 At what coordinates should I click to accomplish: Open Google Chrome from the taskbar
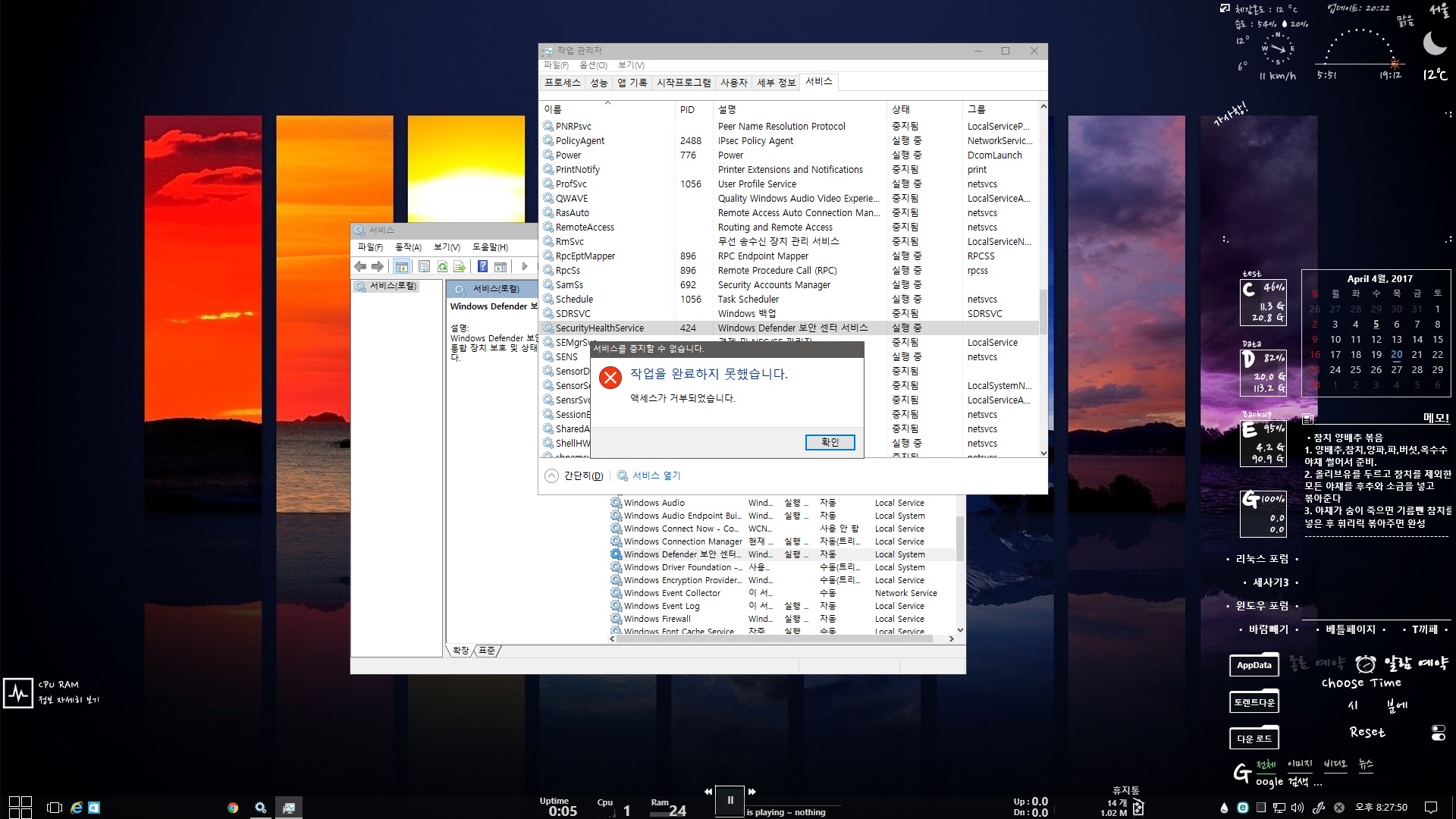[x=233, y=808]
